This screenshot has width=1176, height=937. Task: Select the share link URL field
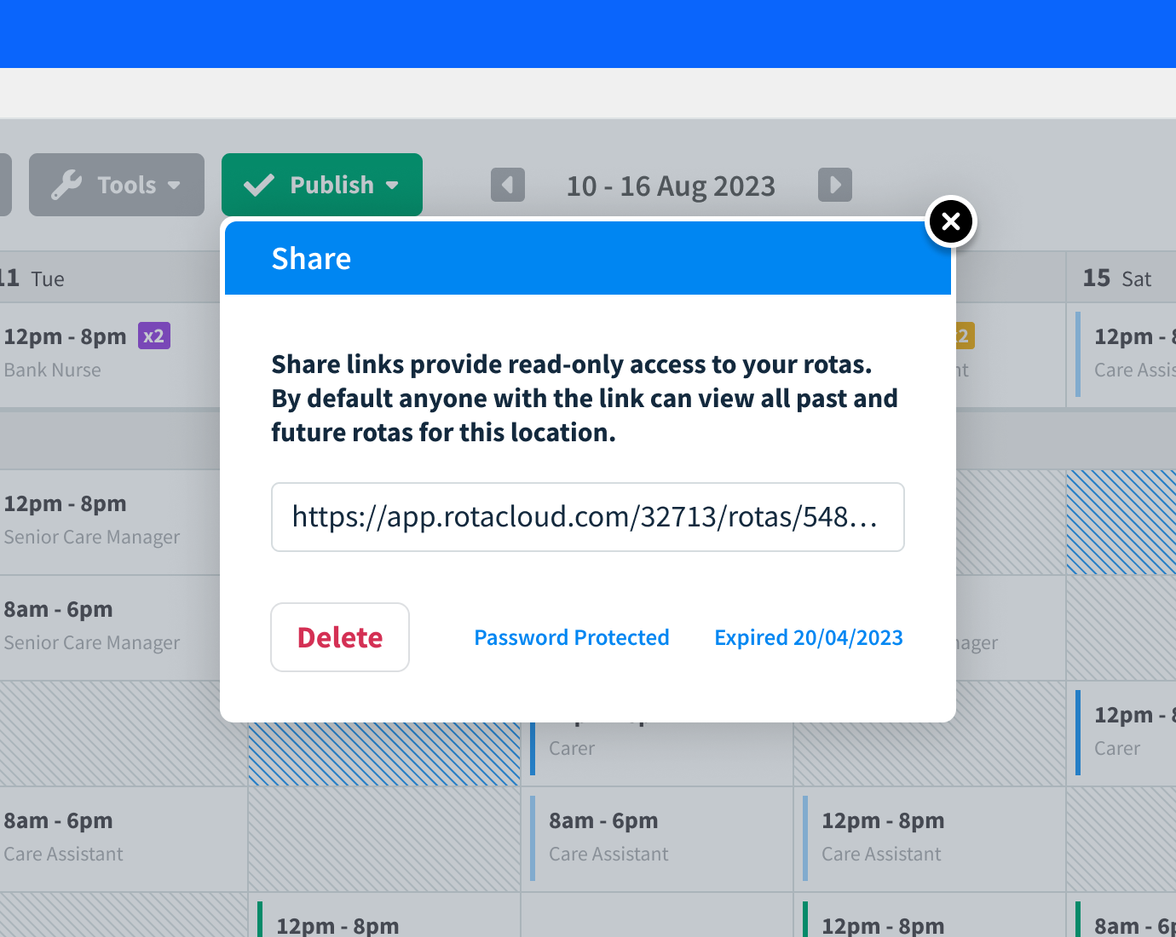click(x=588, y=517)
